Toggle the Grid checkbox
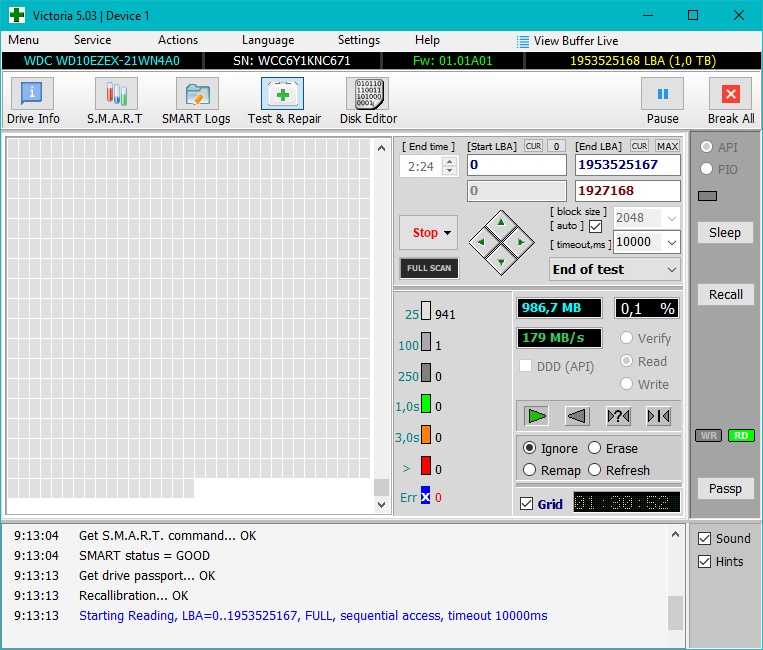 coord(527,504)
